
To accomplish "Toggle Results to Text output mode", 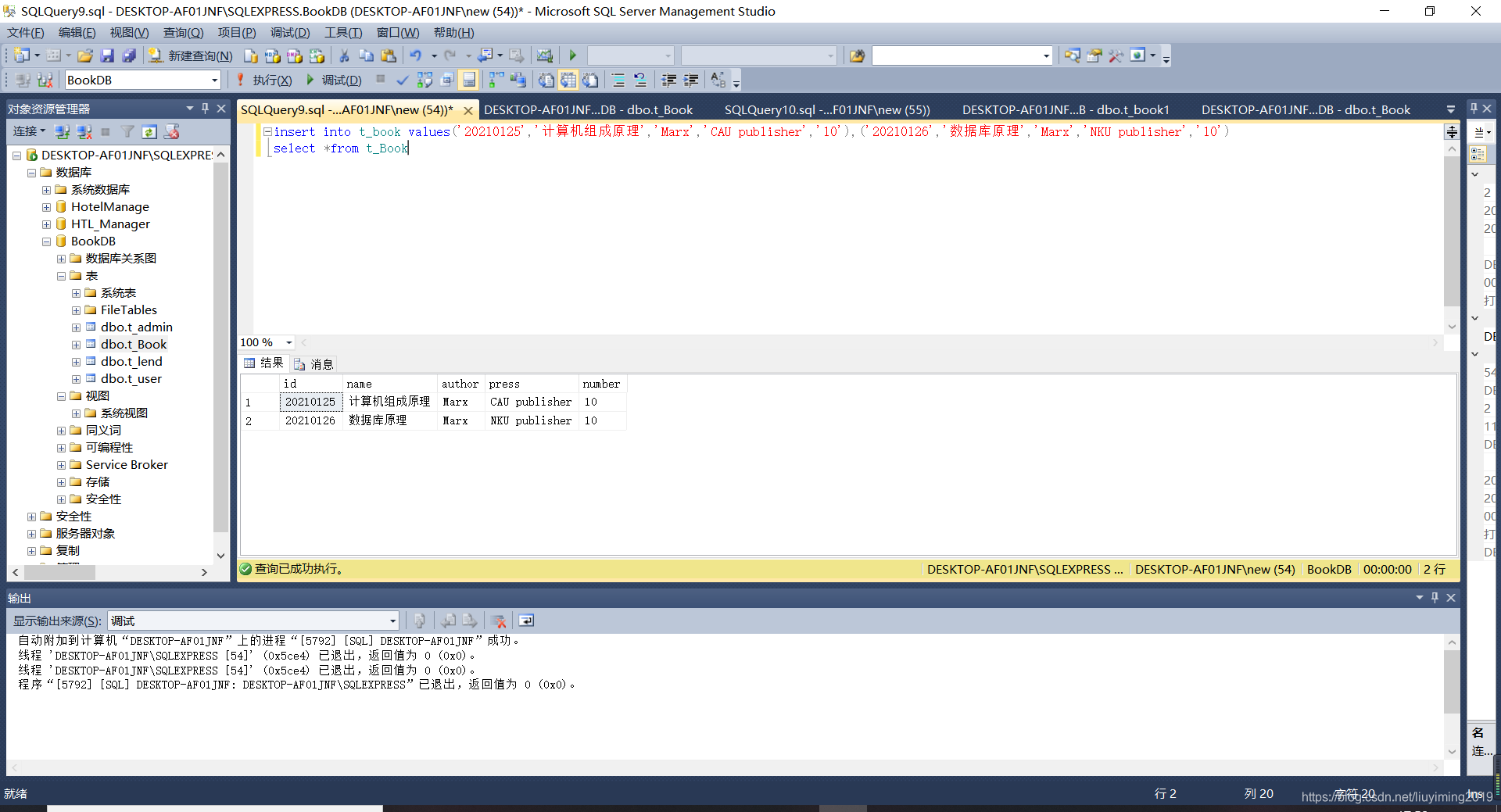I will (546, 80).
